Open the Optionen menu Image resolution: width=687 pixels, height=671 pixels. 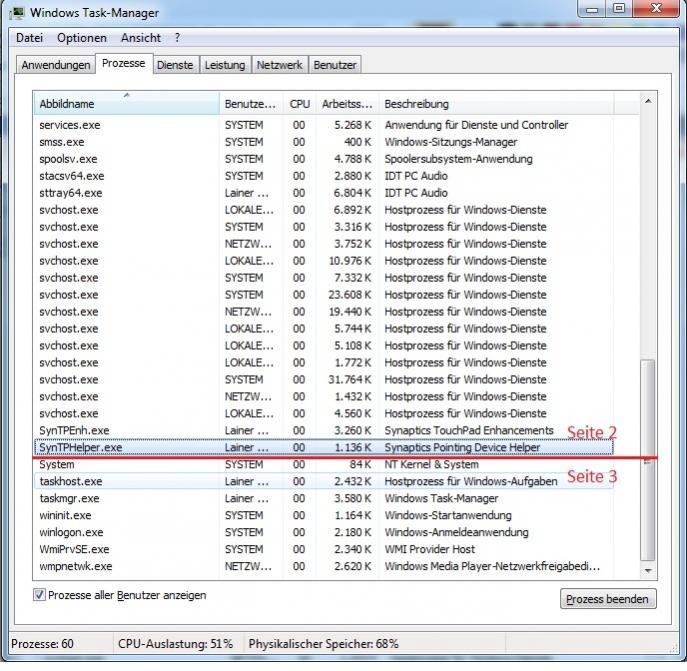pos(82,38)
